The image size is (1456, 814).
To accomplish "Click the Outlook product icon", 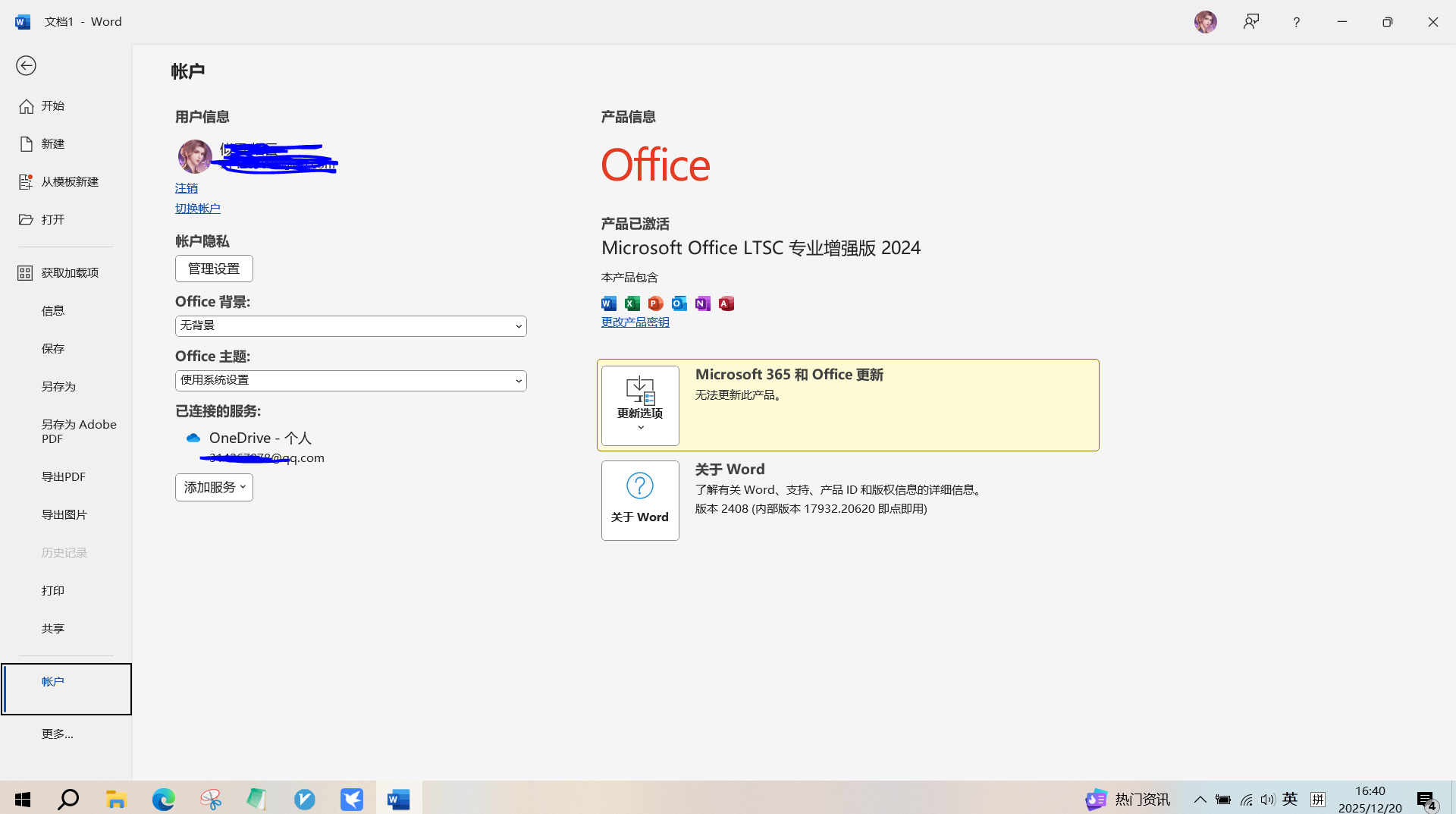I will coord(679,303).
